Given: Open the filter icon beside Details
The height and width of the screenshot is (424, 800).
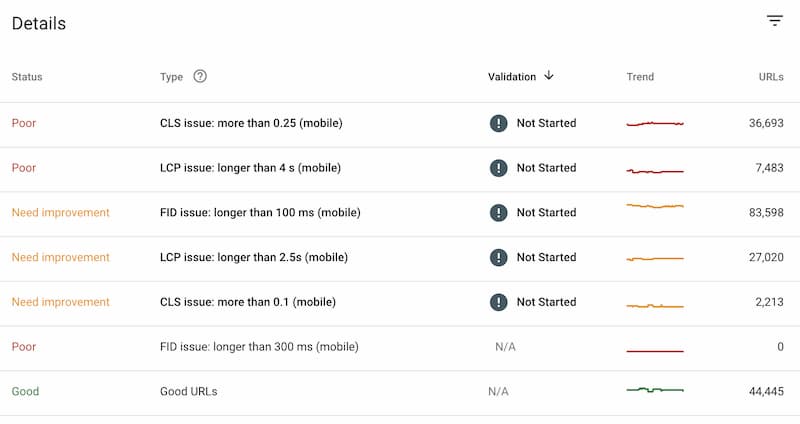Looking at the screenshot, I should tap(774, 21).
